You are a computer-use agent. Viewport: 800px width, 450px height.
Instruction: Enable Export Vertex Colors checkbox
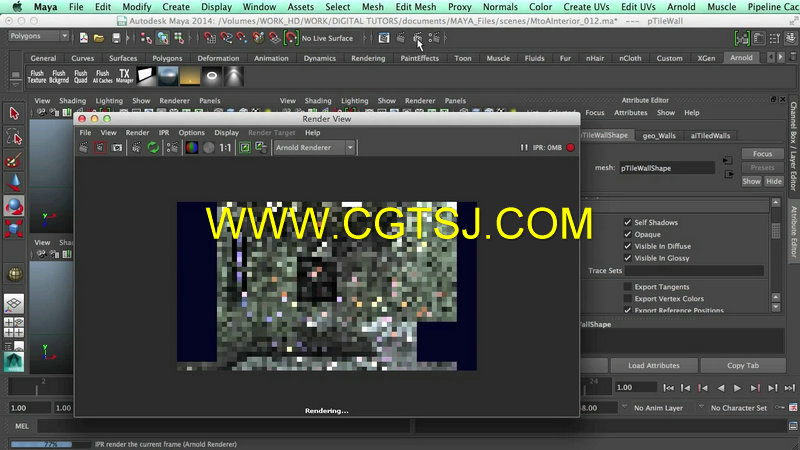628,298
